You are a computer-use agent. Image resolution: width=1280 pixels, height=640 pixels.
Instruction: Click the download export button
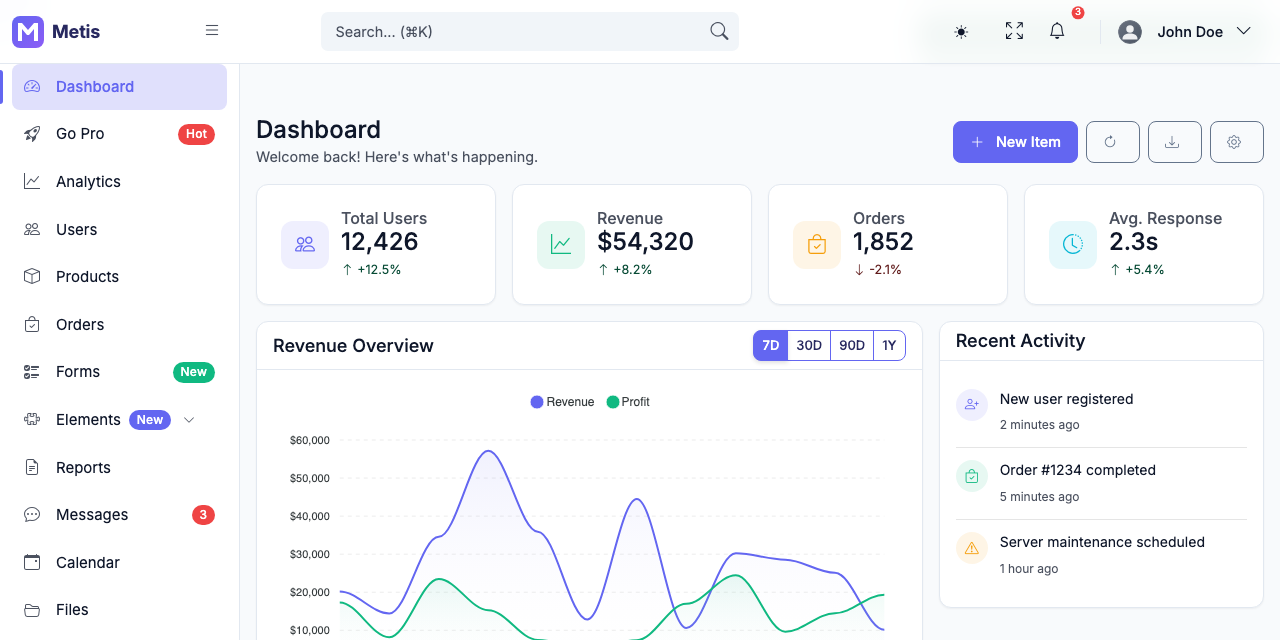[1175, 142]
